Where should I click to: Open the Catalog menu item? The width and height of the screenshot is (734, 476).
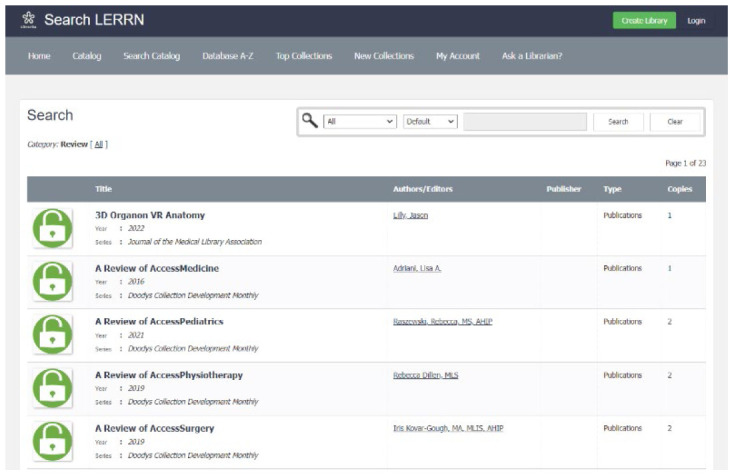point(87,56)
